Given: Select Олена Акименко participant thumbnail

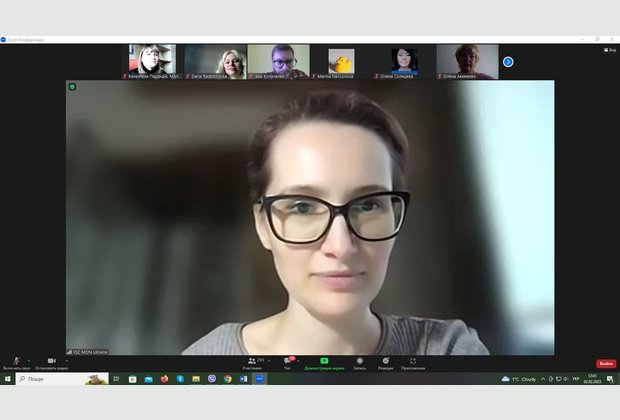Looking at the screenshot, I should click(x=467, y=62).
